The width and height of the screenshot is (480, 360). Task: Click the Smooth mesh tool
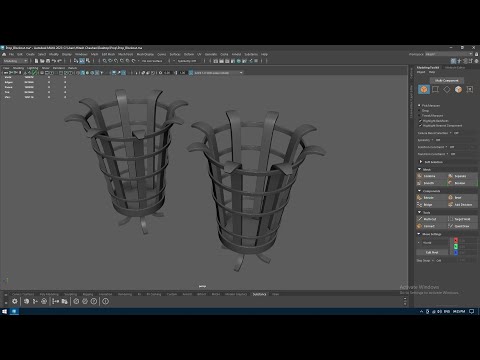(431, 183)
